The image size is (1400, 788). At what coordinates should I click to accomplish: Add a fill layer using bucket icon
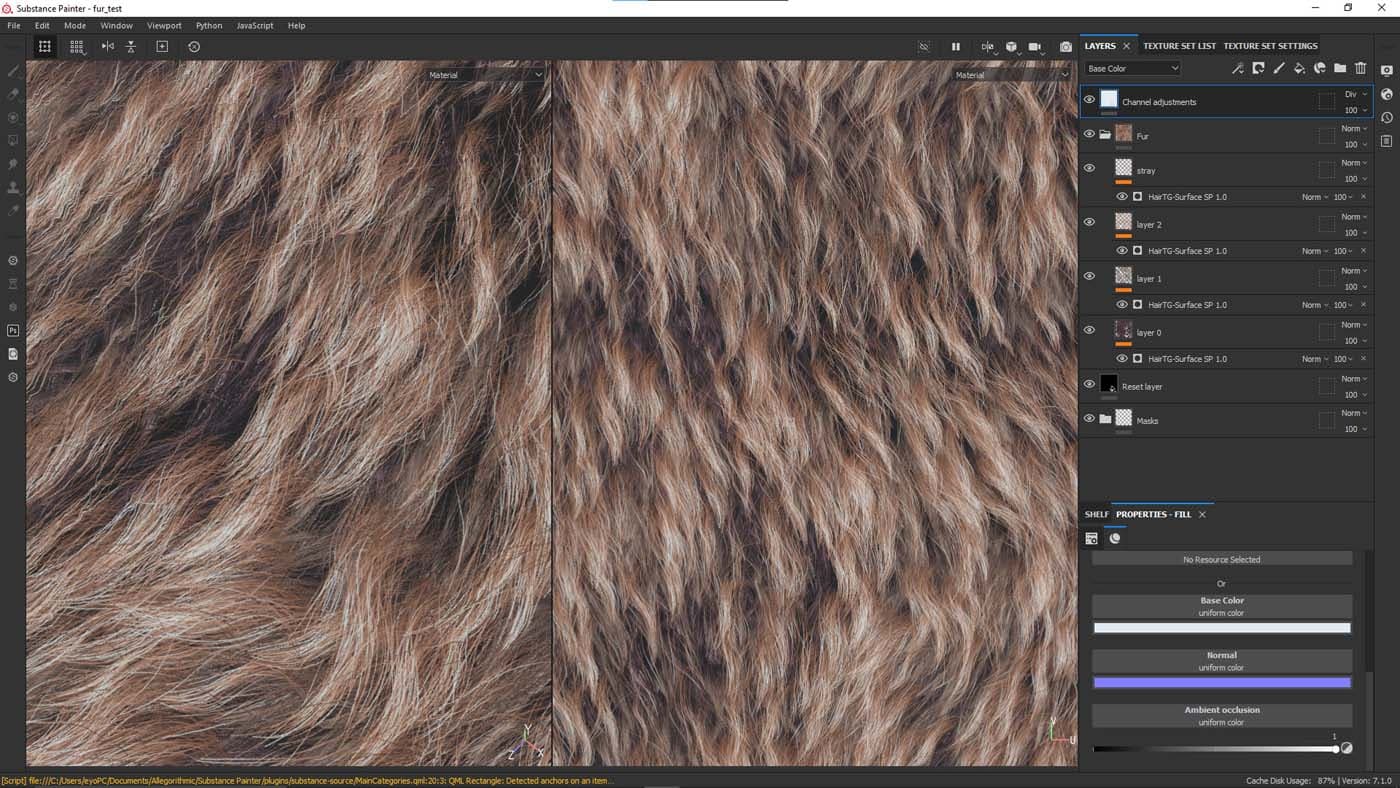1299,68
